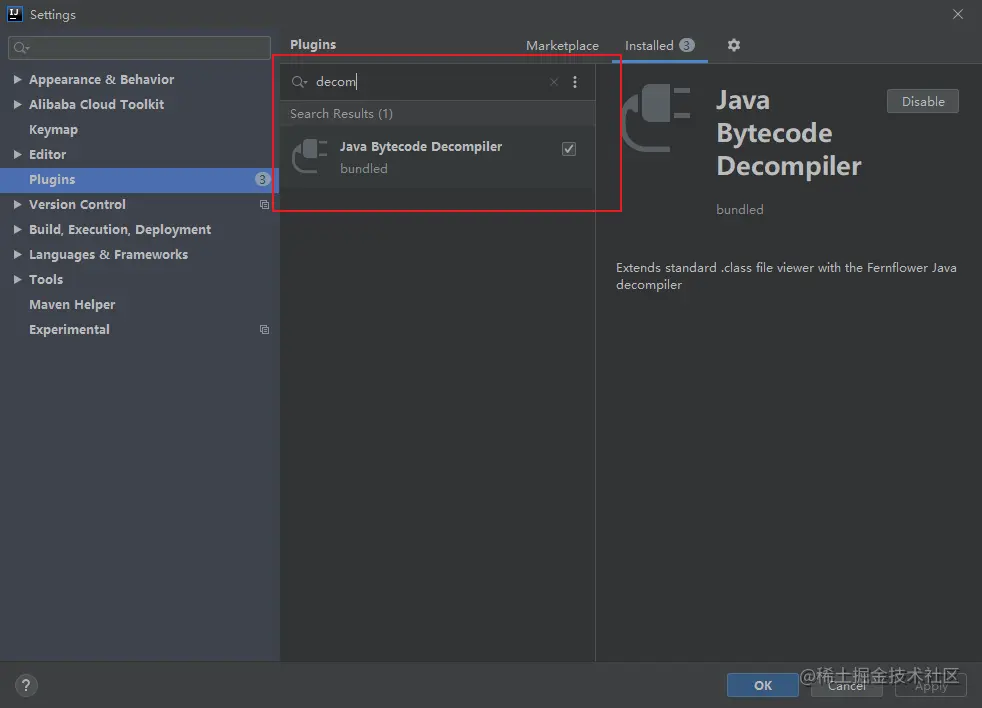Click the plugin settings gear icon
Viewport: 982px width, 708px height.
point(734,45)
